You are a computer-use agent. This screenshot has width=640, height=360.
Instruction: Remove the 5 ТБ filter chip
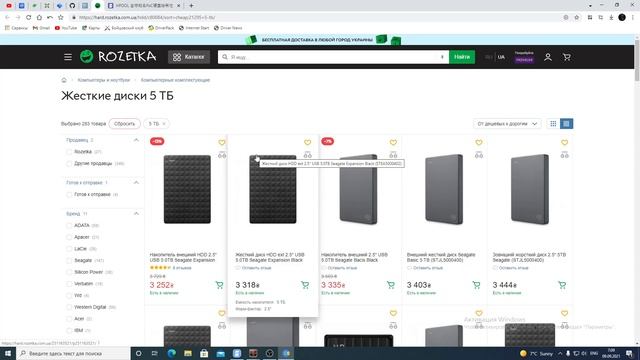(x=164, y=124)
